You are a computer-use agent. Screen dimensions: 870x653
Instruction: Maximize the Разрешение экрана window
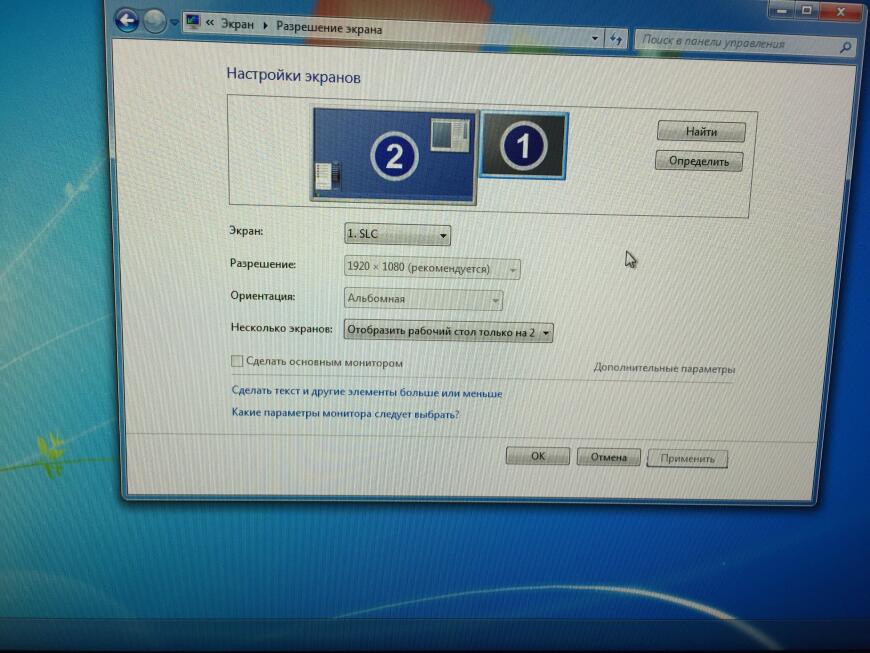click(x=807, y=10)
